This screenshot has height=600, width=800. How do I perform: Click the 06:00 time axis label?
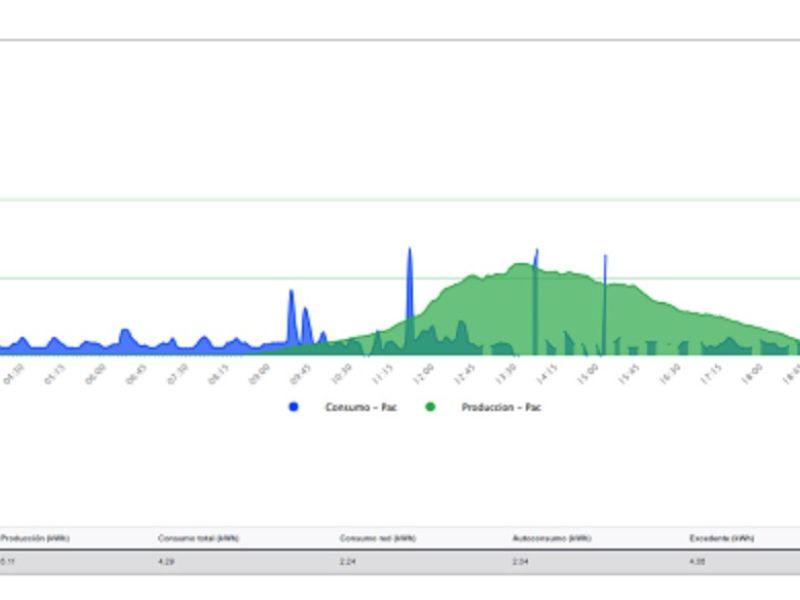tap(95, 374)
